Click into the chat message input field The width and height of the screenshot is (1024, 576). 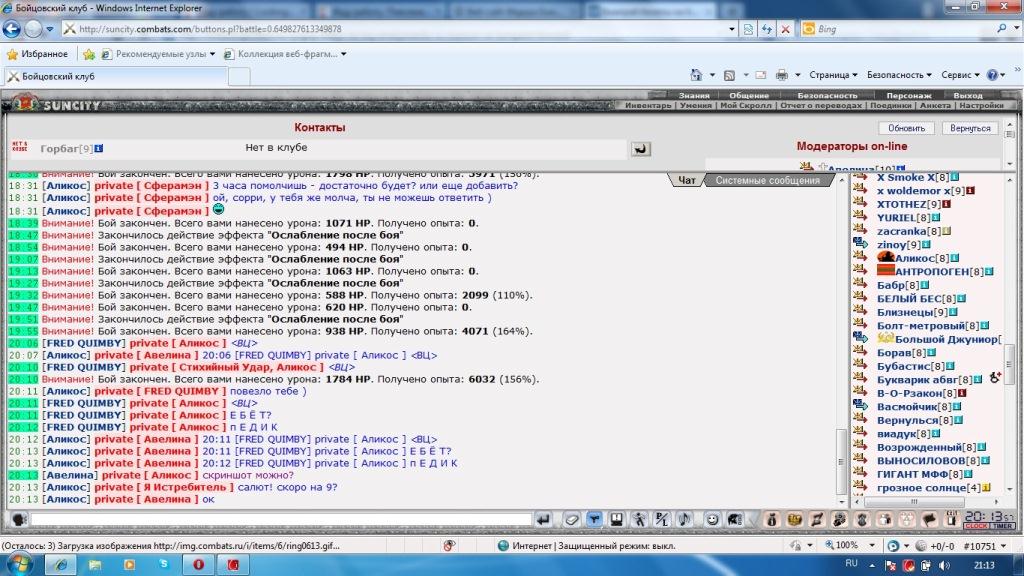point(281,519)
